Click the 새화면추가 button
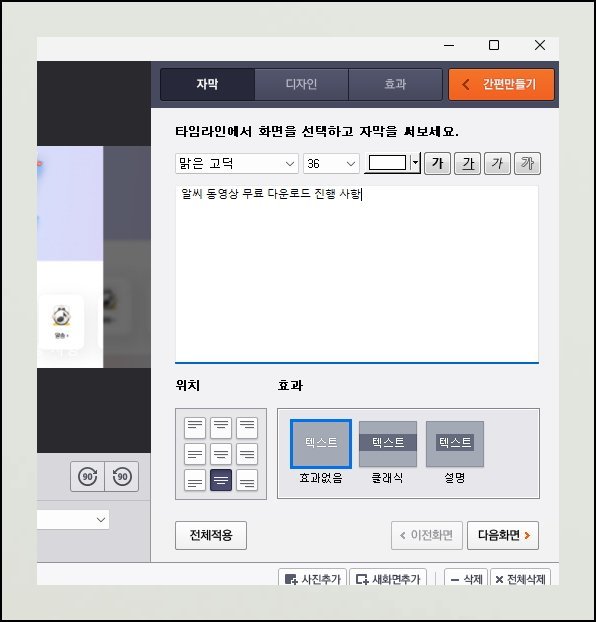596x622 pixels. [x=388, y=578]
